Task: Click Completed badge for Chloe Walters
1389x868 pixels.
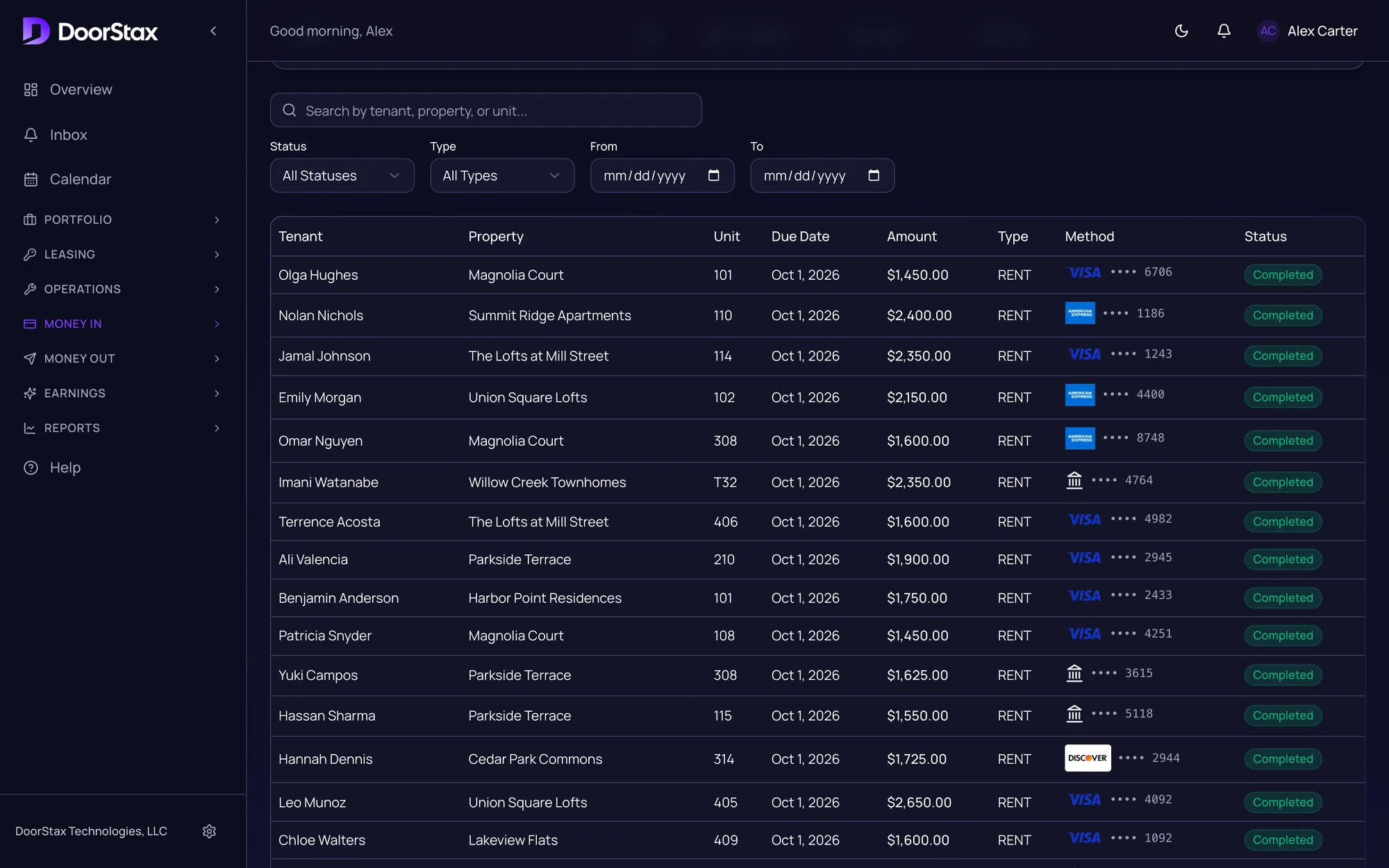Action: (x=1283, y=840)
